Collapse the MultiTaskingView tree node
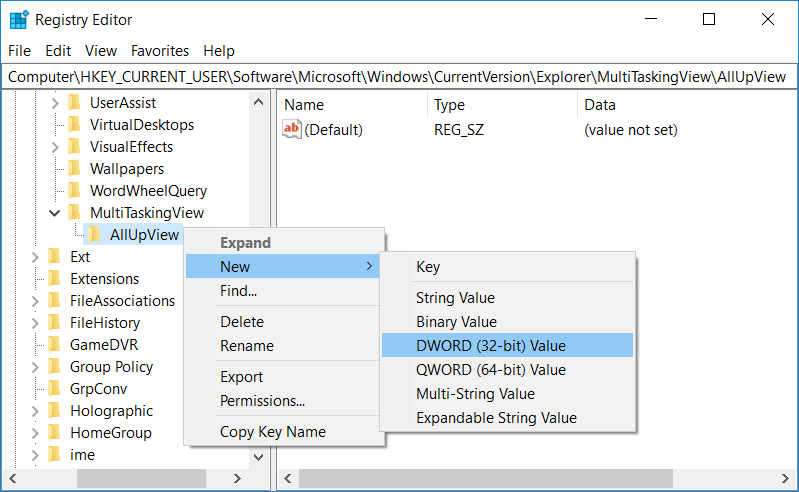The height and width of the screenshot is (492, 799). pyautogui.click(x=54, y=213)
